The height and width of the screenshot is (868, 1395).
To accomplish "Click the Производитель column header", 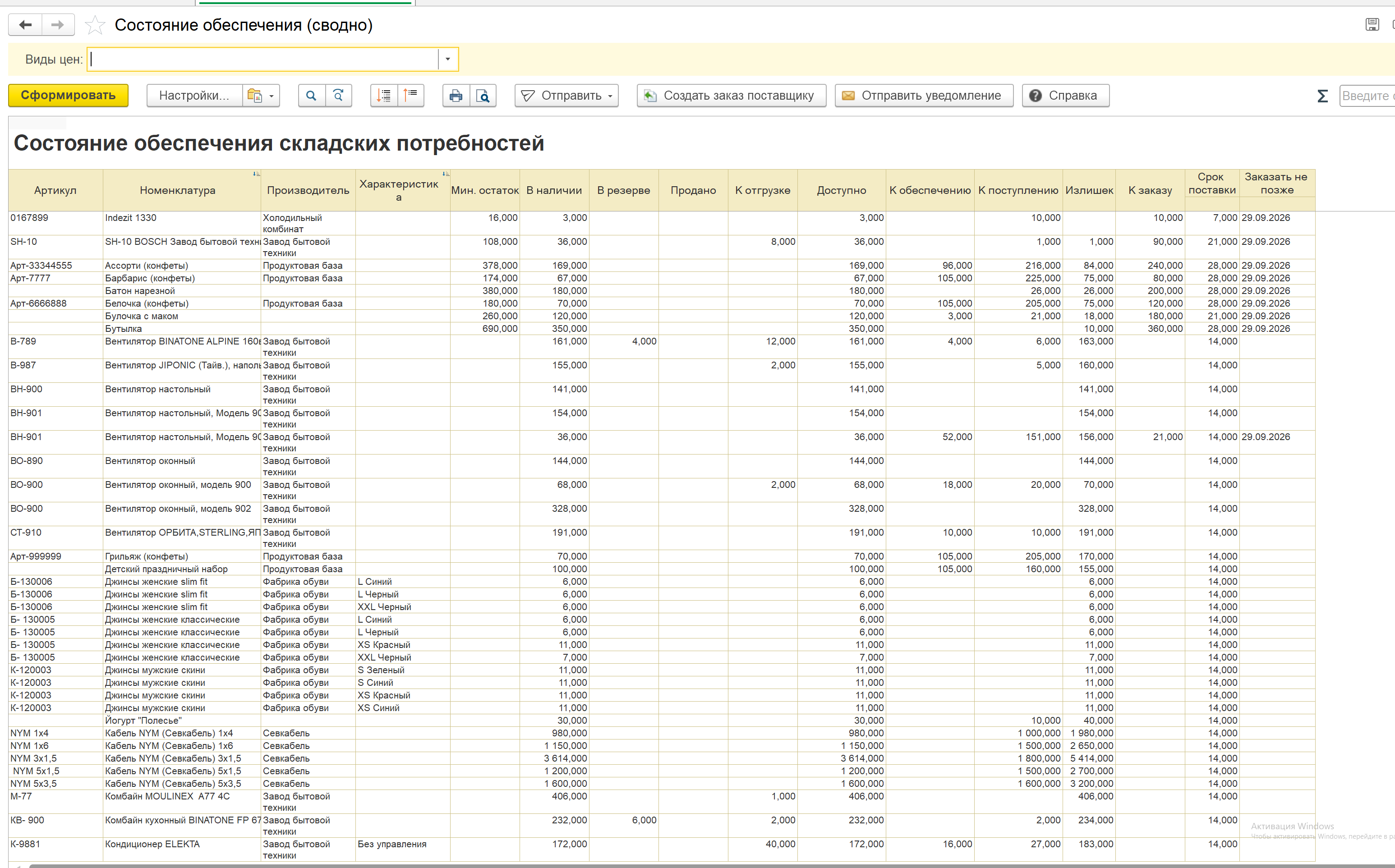I will coord(308,190).
